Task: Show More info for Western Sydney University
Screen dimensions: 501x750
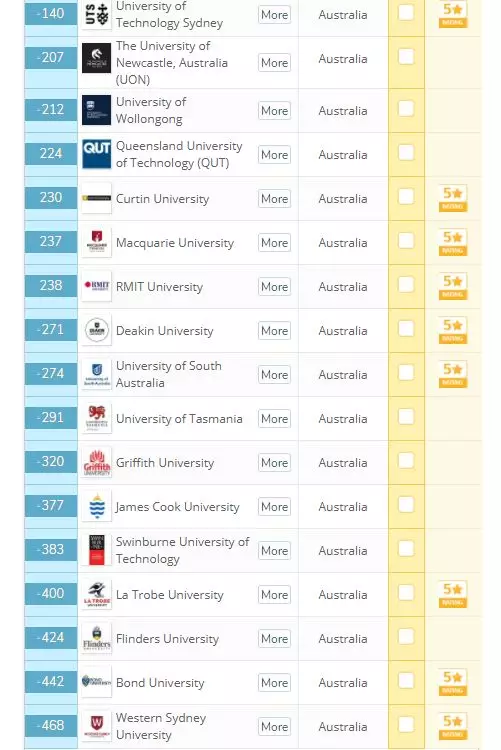Action: coord(274,727)
